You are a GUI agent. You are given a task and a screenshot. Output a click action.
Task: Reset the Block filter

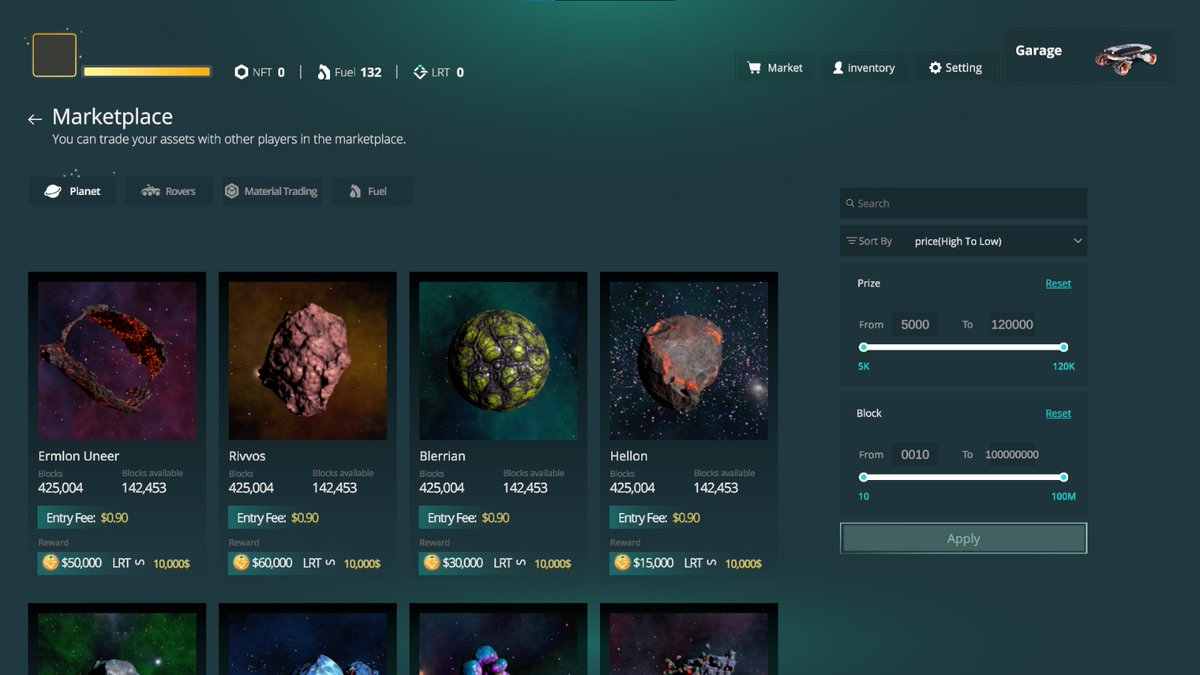[1058, 413]
